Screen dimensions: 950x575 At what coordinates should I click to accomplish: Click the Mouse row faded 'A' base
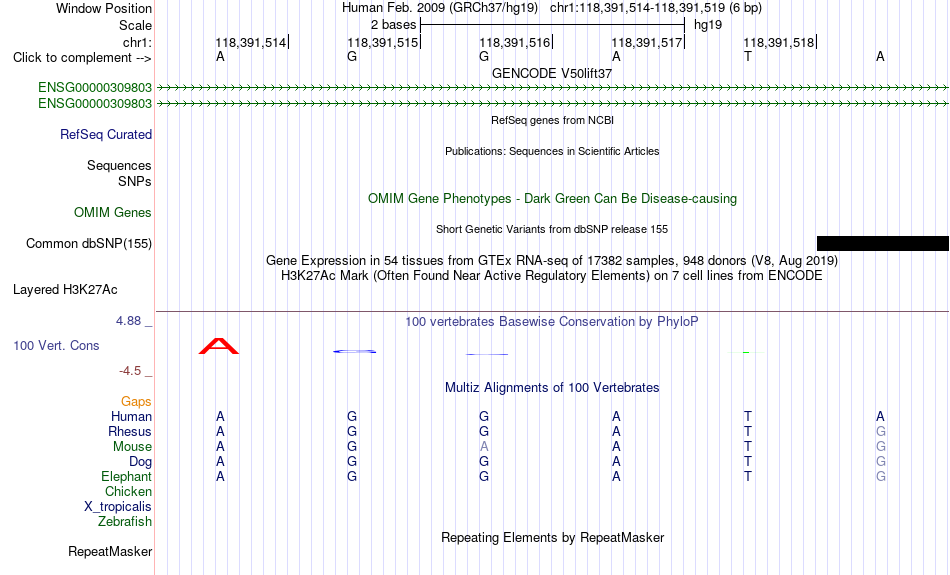click(x=483, y=447)
